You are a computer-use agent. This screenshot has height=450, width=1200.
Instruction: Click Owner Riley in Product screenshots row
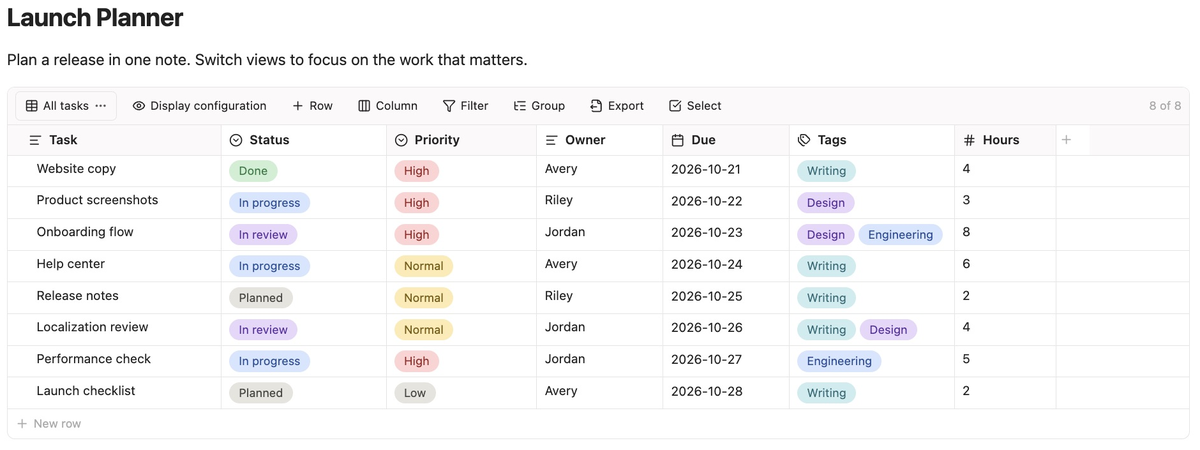coord(559,200)
